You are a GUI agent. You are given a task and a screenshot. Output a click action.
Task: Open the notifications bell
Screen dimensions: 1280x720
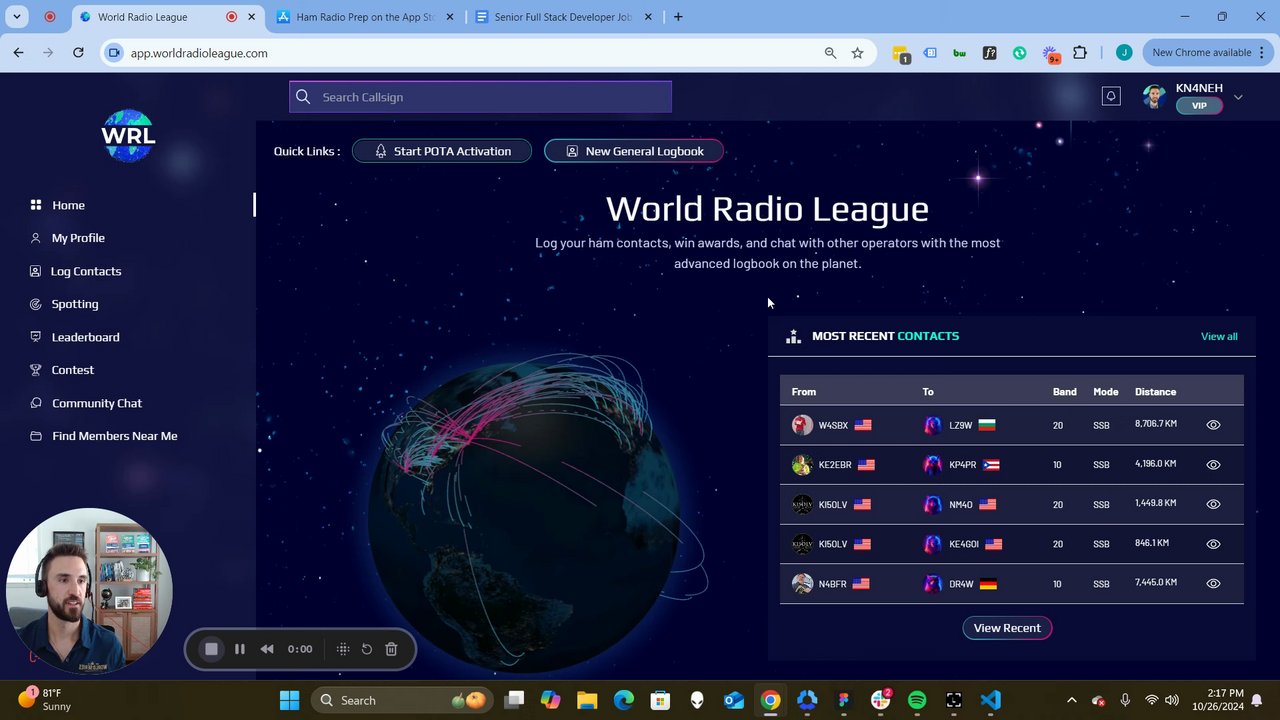[1111, 96]
